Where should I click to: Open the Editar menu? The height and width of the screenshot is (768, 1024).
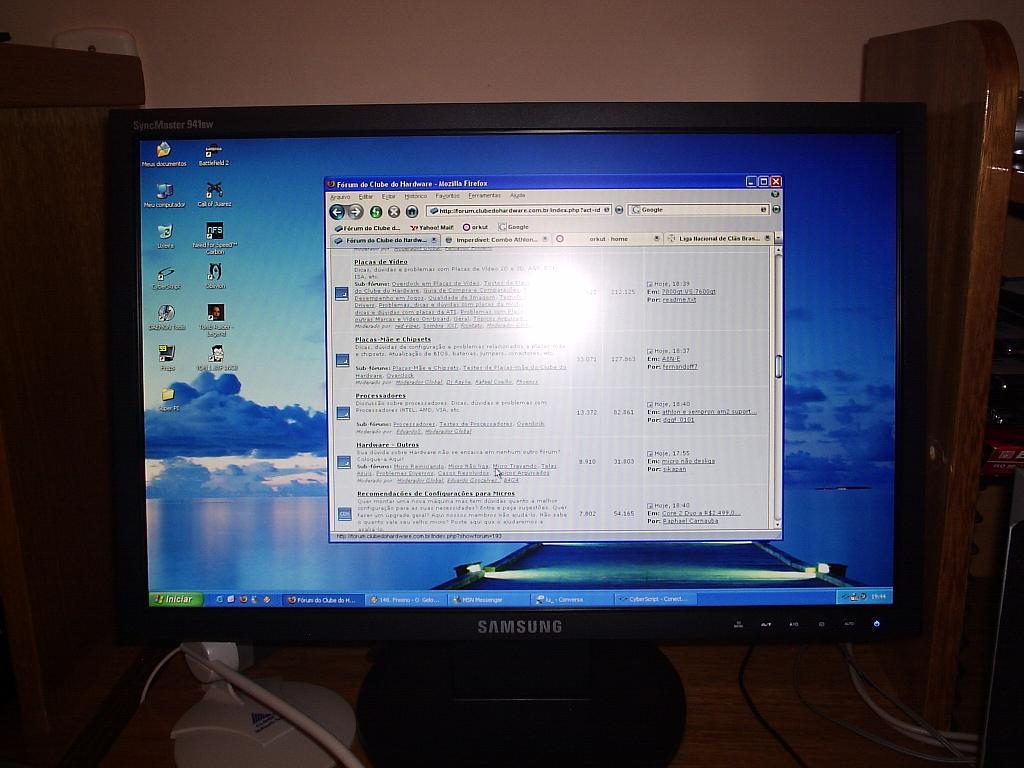[x=366, y=197]
